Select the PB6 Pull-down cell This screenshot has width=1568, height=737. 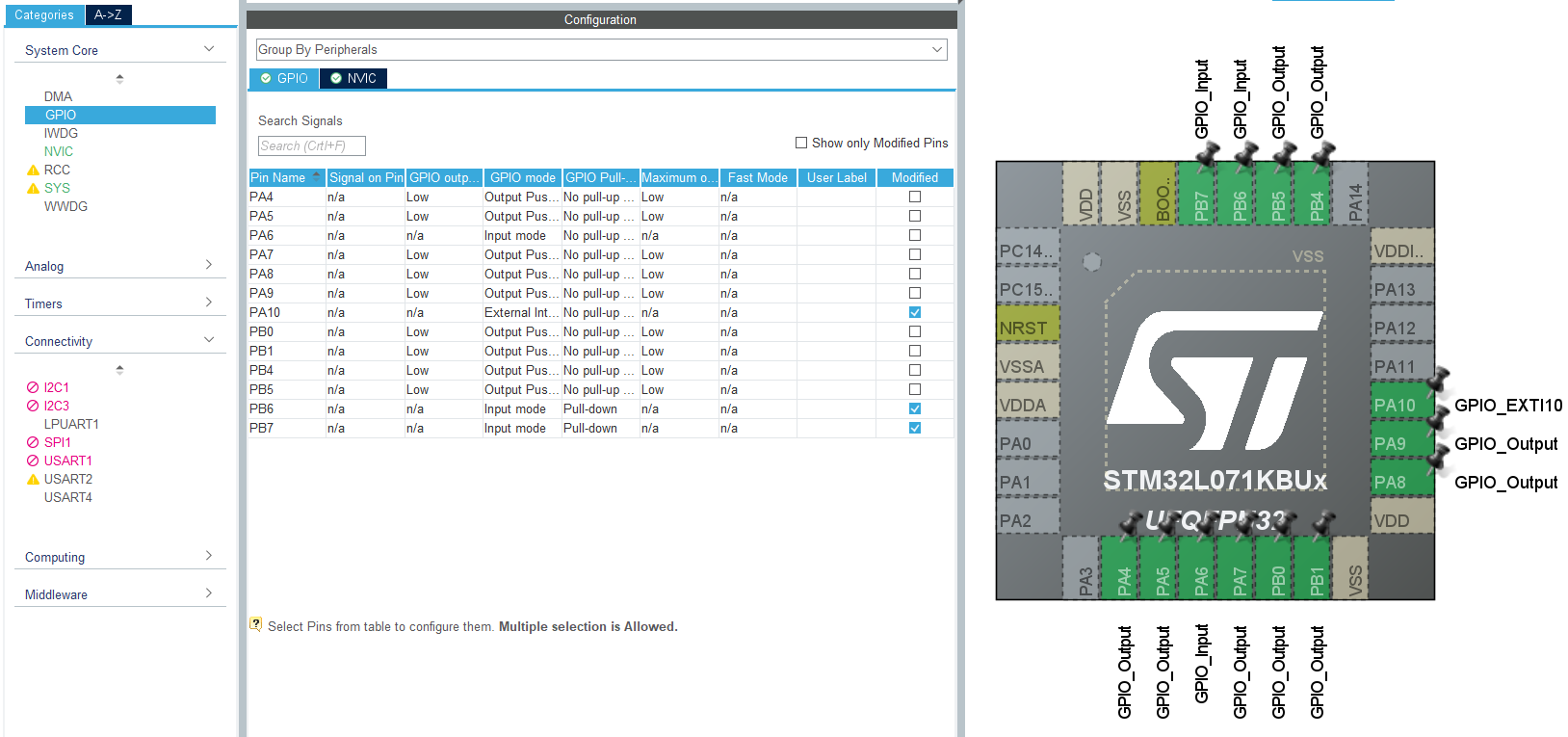click(x=601, y=408)
